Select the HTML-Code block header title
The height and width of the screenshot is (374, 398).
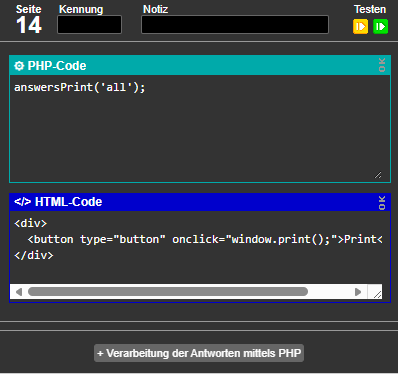click(68, 202)
